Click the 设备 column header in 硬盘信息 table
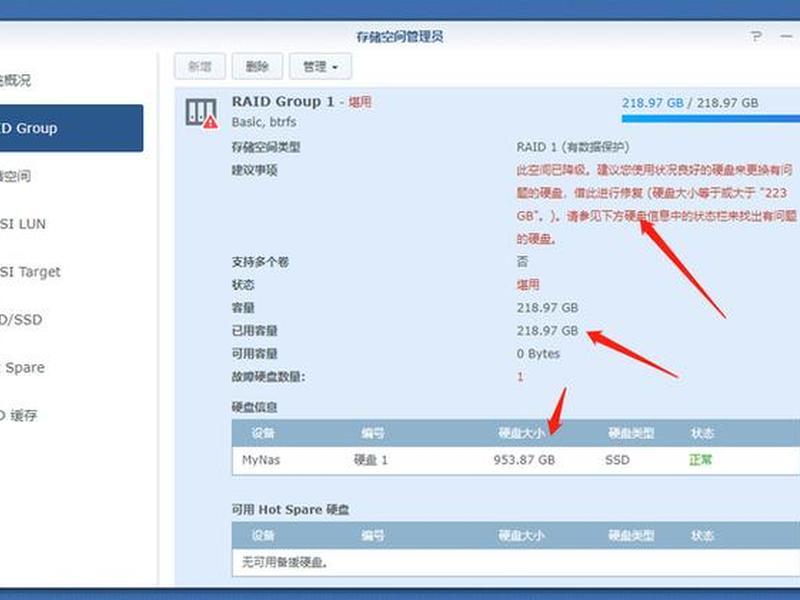 pyautogui.click(x=263, y=433)
